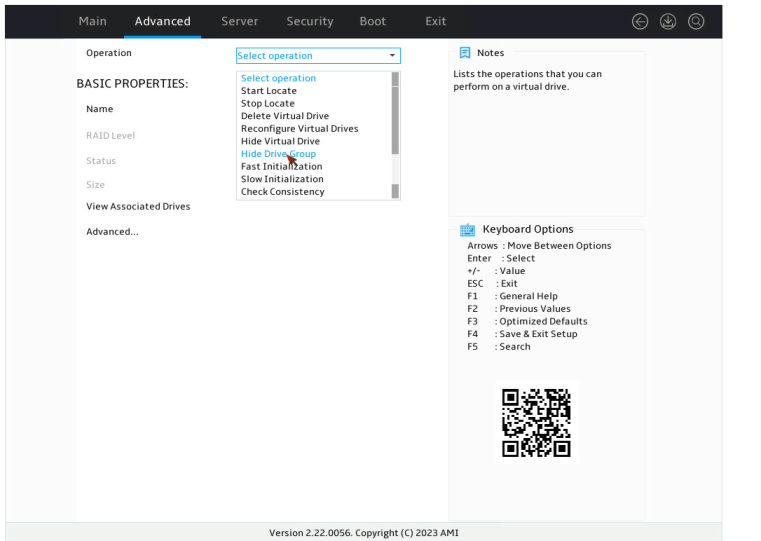Select Reconfigure Virtual Drives option
Image resolution: width=761 pixels, height=541 pixels.
coord(299,129)
